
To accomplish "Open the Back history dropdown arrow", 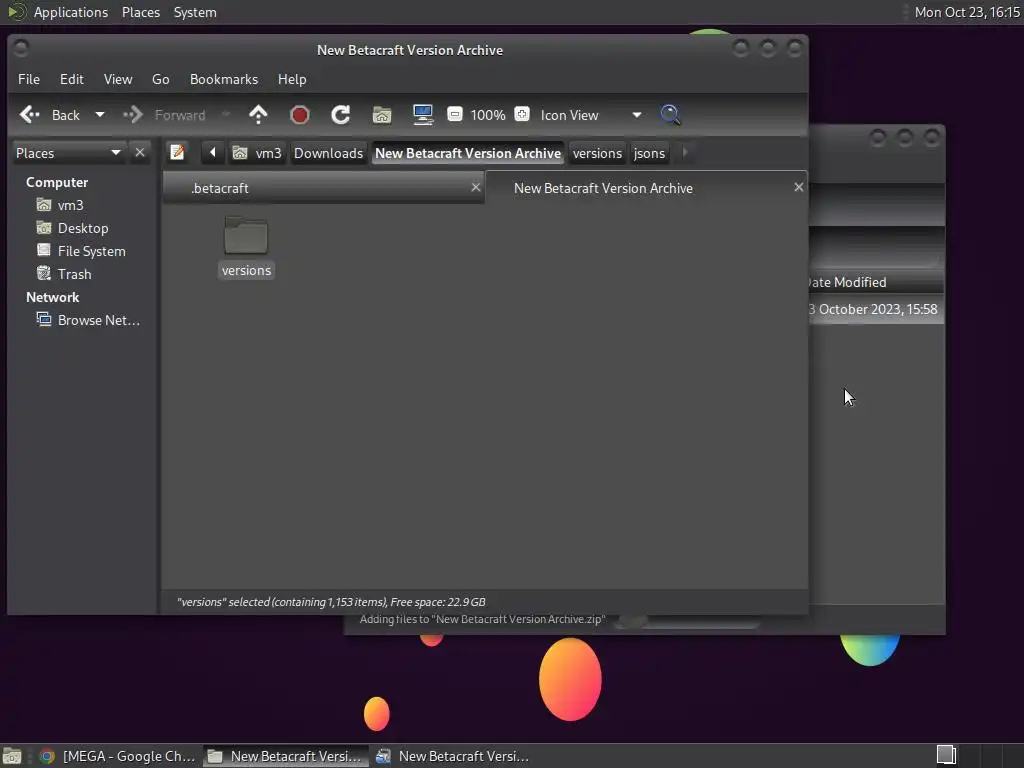I will (100, 115).
